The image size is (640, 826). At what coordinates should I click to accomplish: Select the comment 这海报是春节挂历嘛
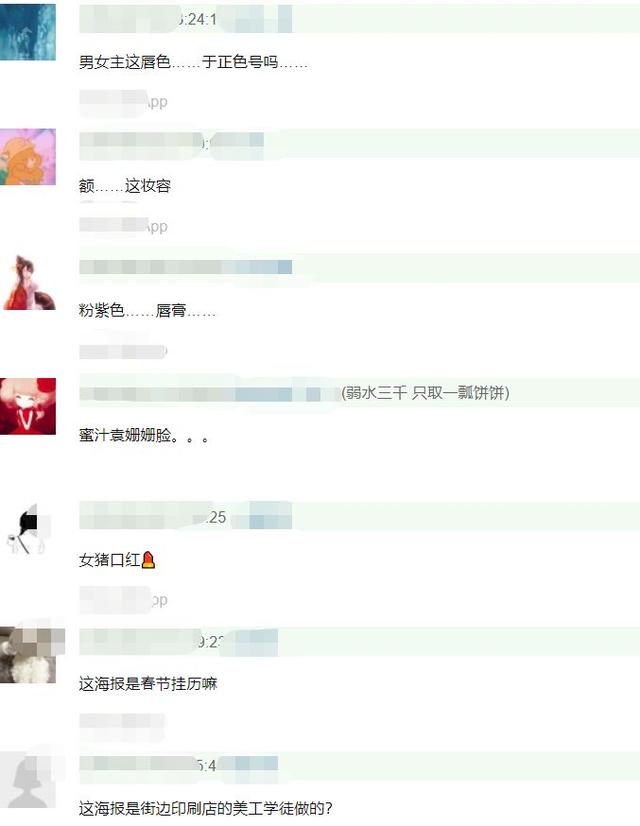pos(148,684)
